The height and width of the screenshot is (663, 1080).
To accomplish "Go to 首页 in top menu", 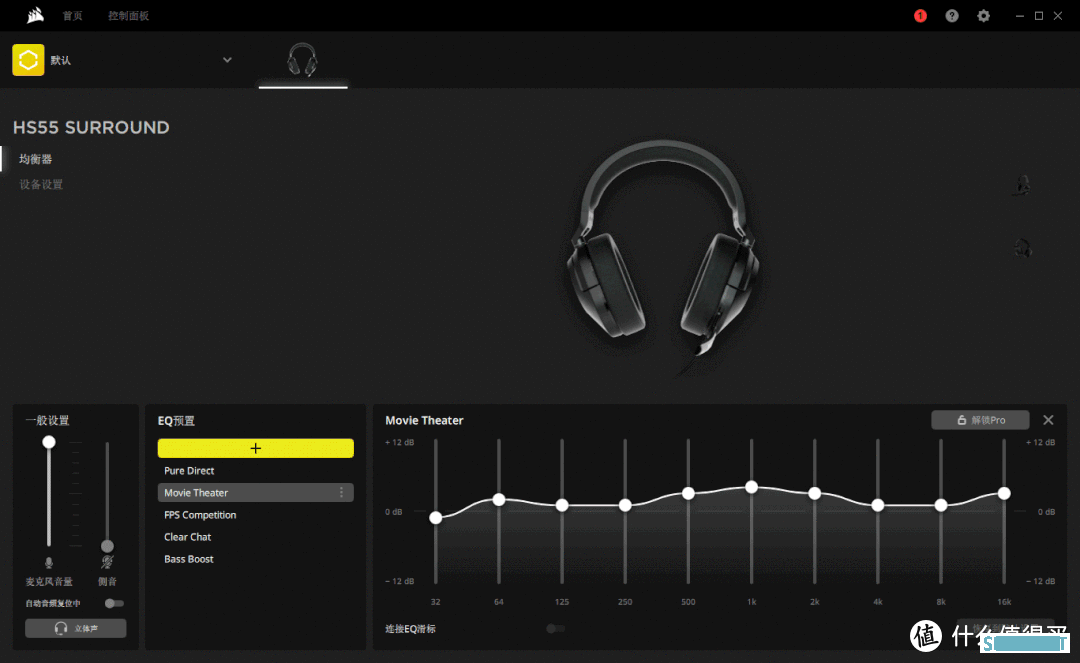I will pos(72,16).
